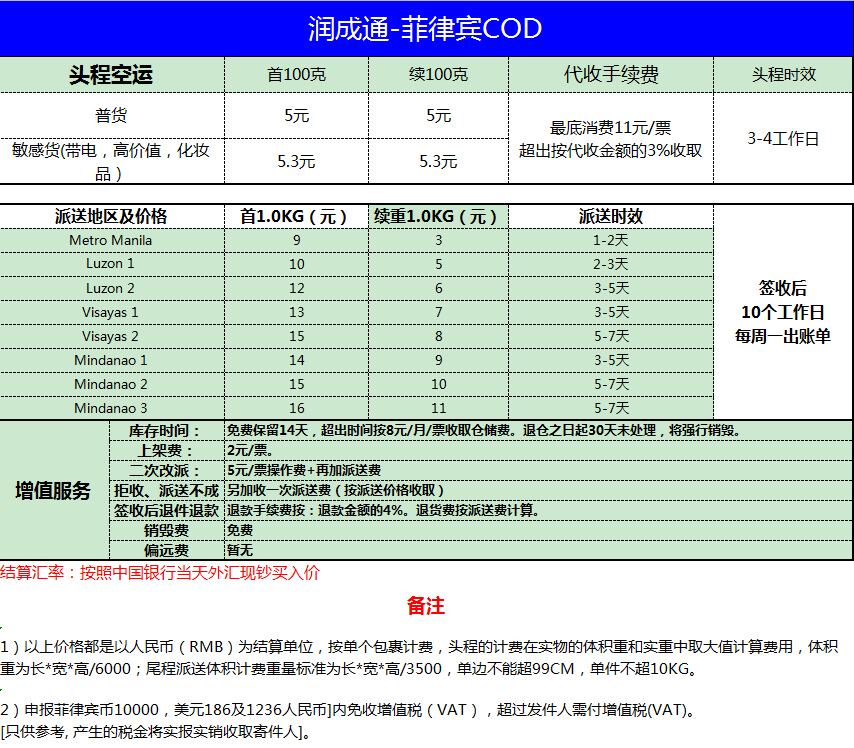Click 5.3元 under 续100克 for 敏感货
This screenshot has width=854, height=748.
coord(438,161)
